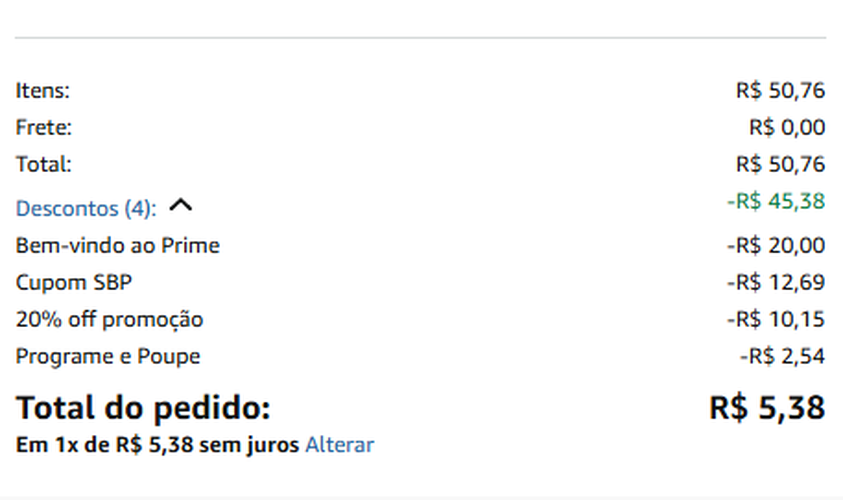843x500 pixels.
Task: Select the Itens label
Action: (x=43, y=91)
